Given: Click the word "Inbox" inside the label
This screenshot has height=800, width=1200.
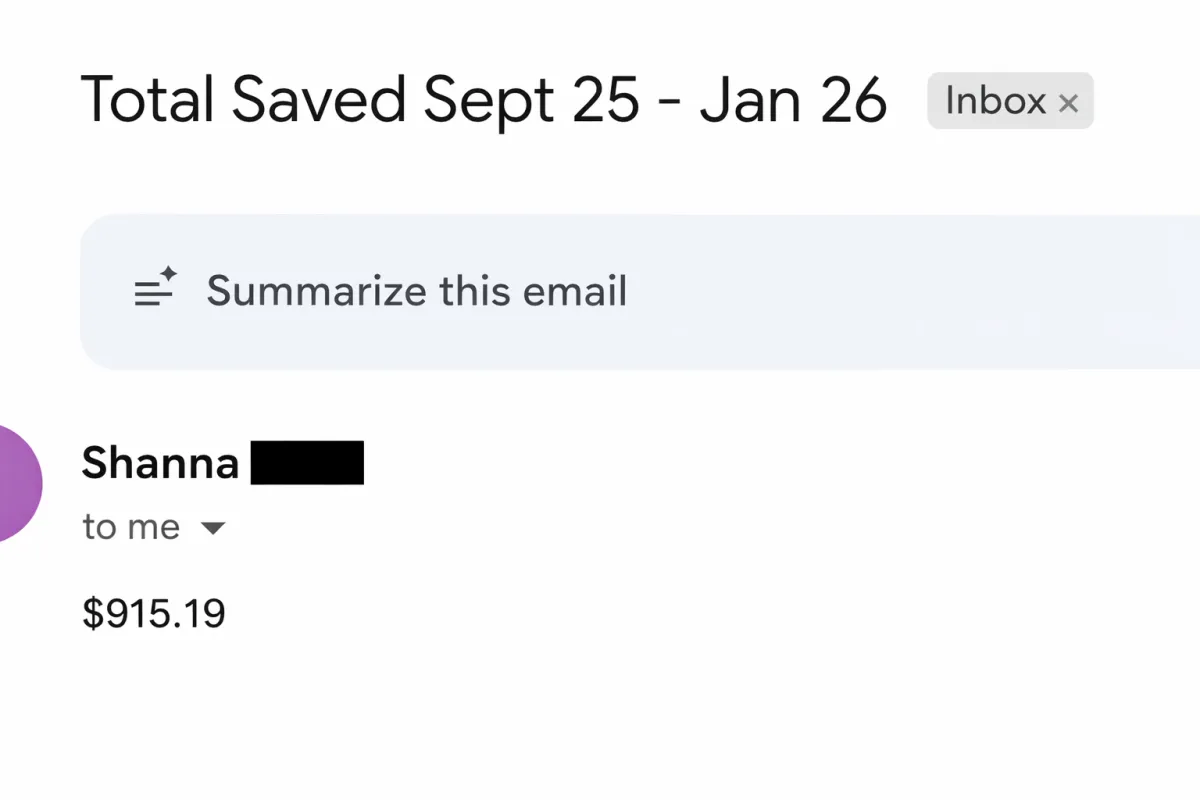Looking at the screenshot, I should (x=995, y=101).
